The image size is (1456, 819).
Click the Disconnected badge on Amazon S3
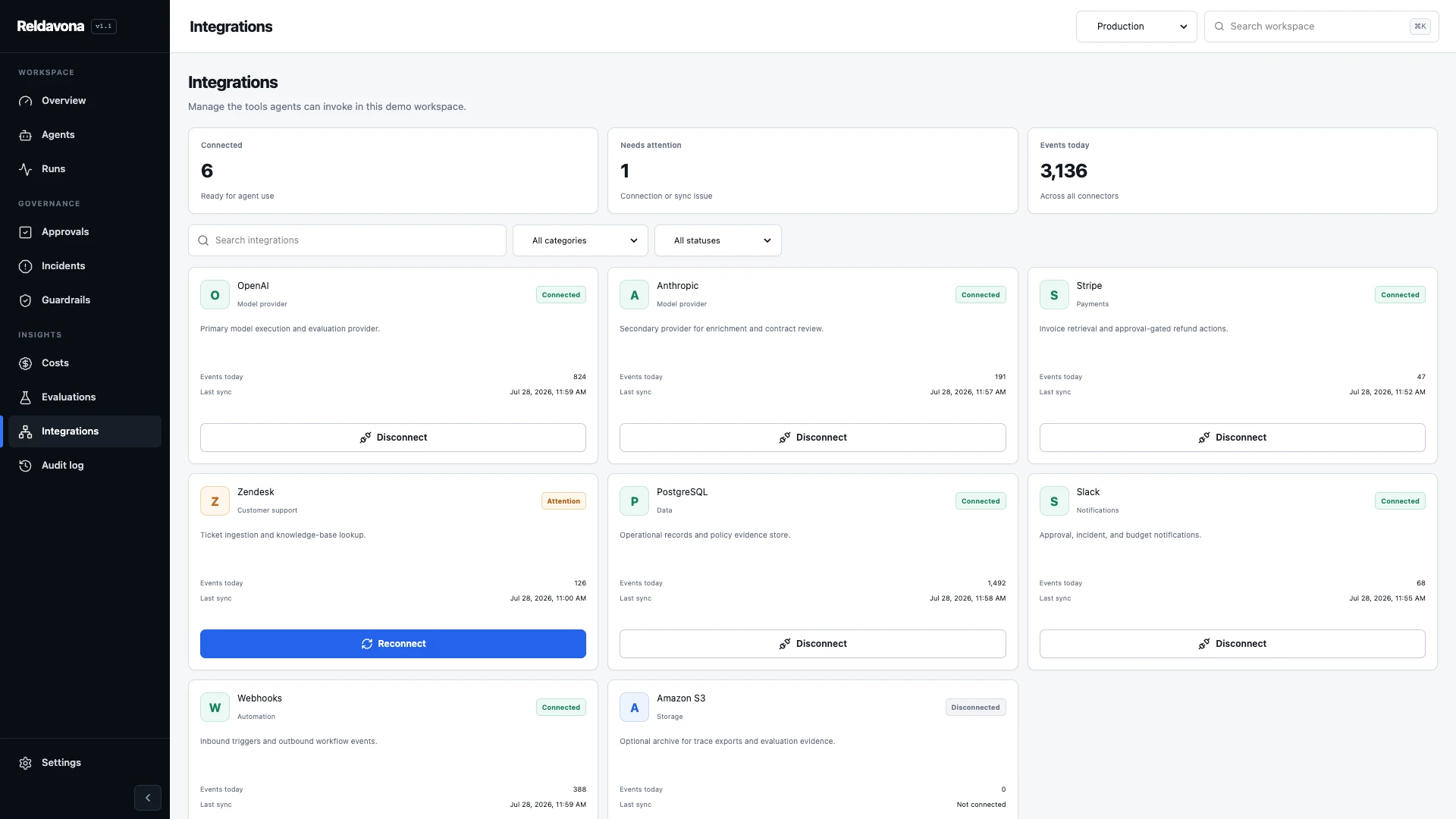975,708
